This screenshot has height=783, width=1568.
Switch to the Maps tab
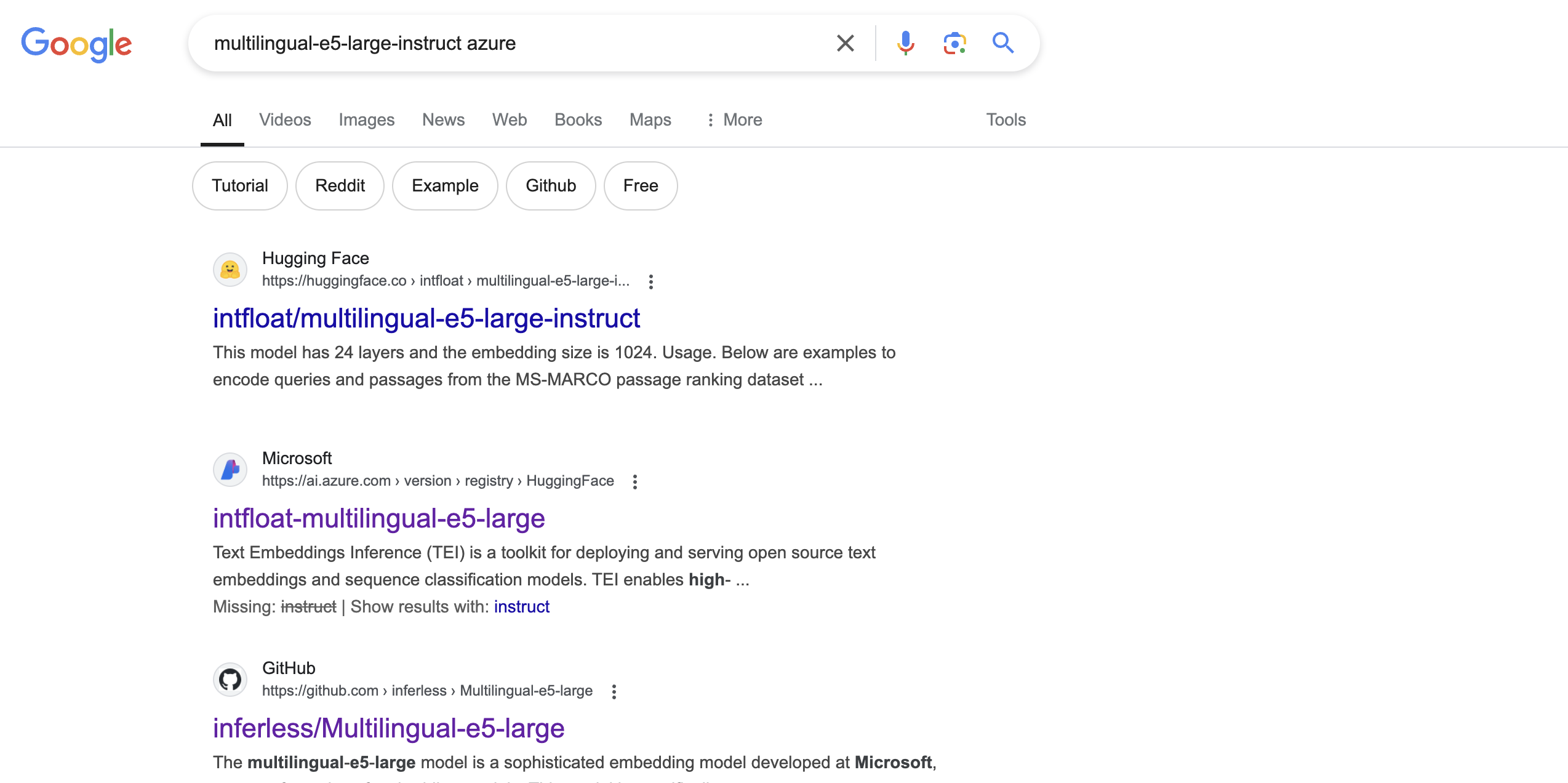(x=650, y=119)
